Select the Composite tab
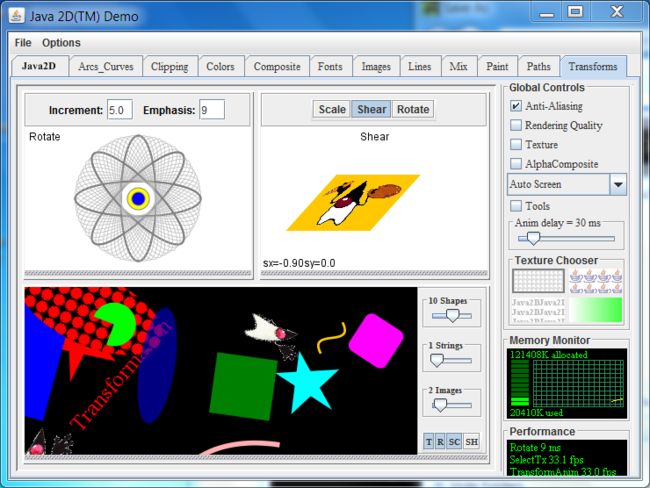The height and width of the screenshot is (488, 650). [277, 66]
